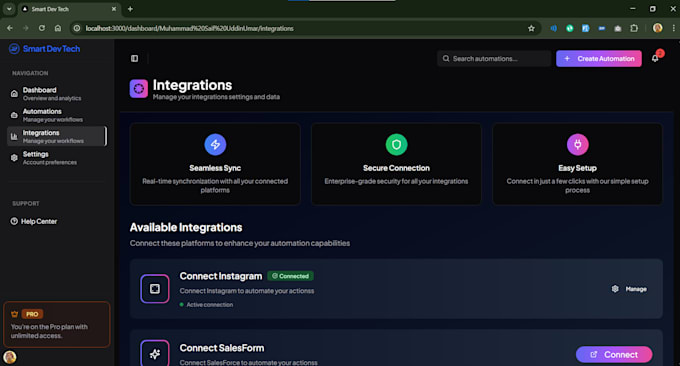Click the PRO badge label
The width and height of the screenshot is (680, 366).
click(x=32, y=314)
